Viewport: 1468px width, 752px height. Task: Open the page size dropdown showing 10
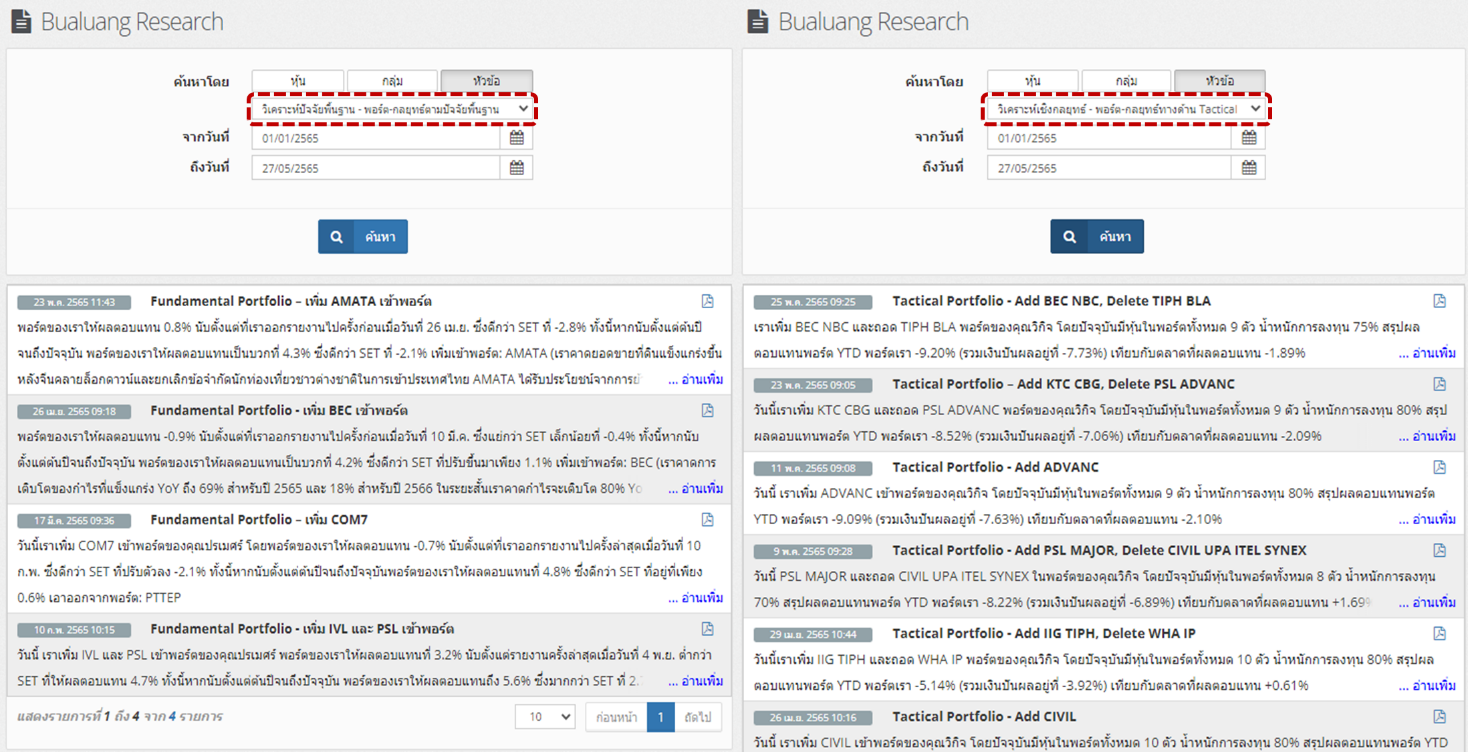point(545,717)
